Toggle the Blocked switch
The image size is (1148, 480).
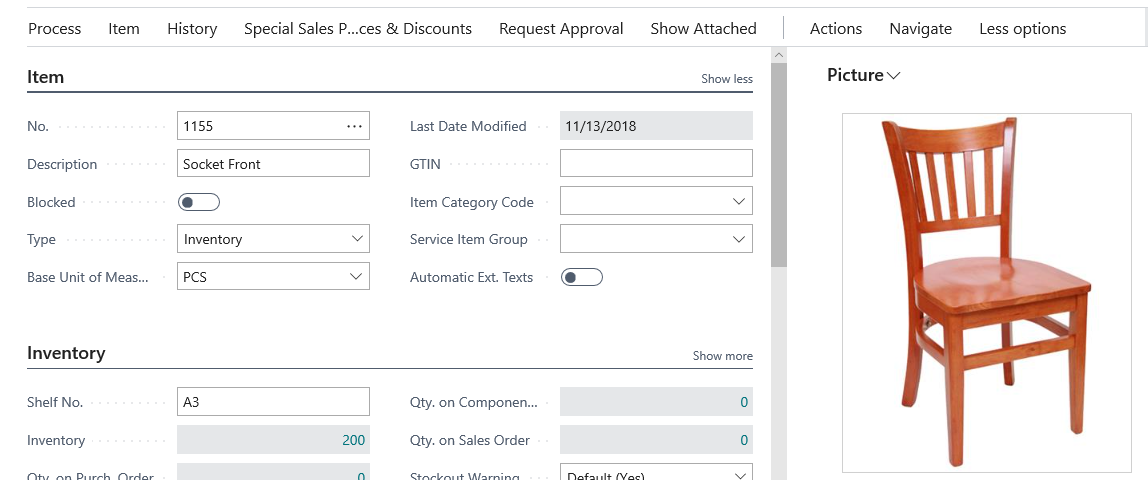tap(198, 202)
